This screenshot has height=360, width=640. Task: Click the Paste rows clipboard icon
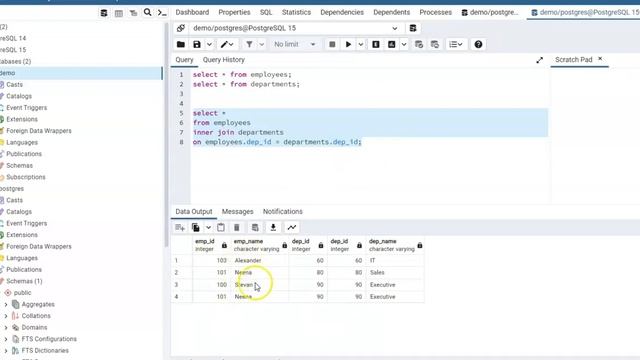221,227
